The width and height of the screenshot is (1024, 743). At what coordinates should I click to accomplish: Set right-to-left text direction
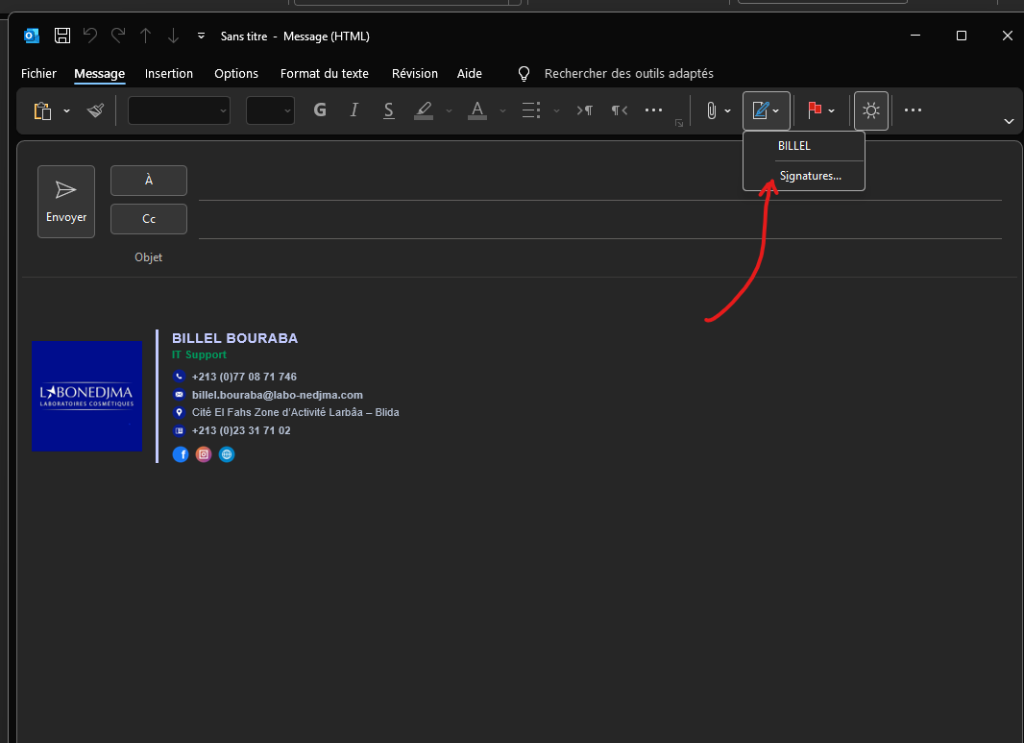pos(619,110)
